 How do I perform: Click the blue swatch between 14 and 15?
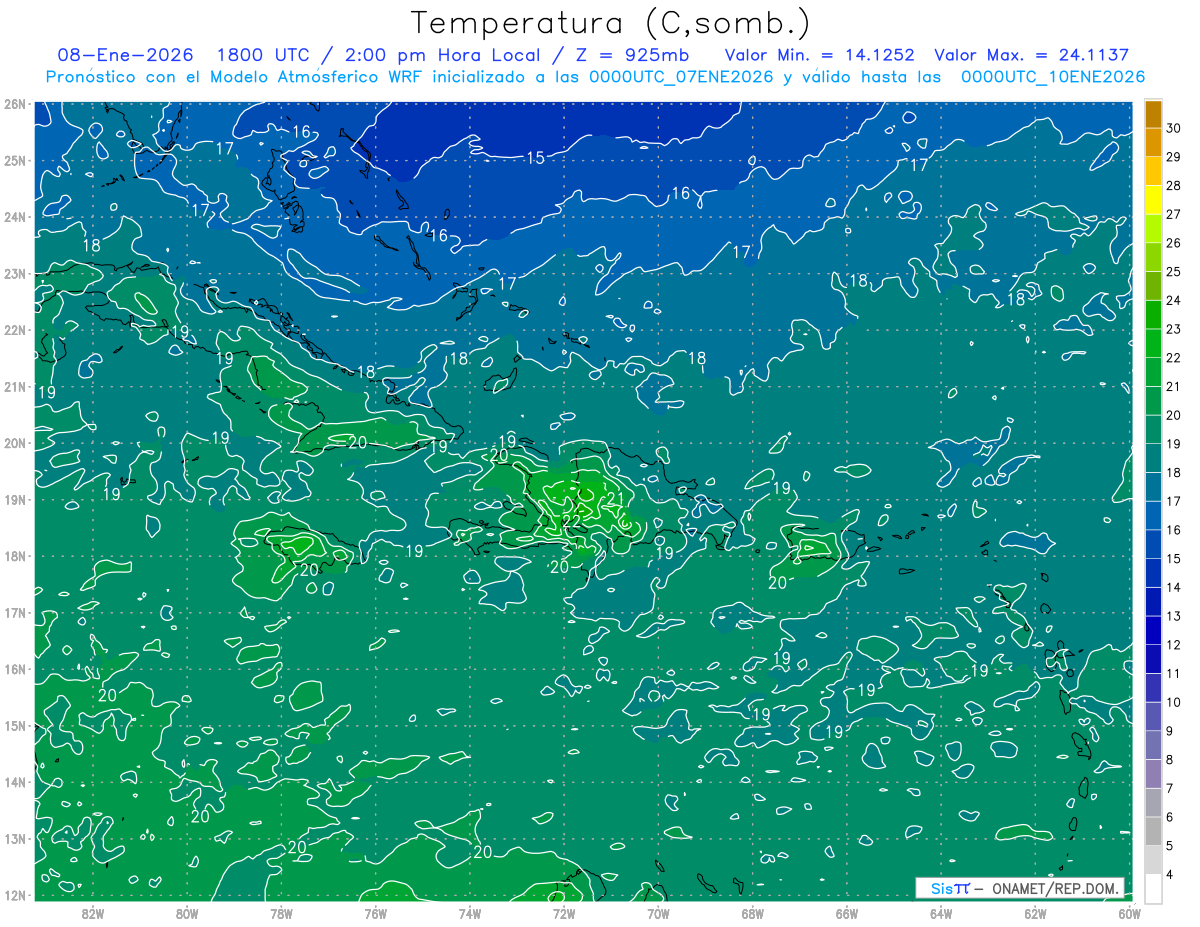(x=1153, y=573)
